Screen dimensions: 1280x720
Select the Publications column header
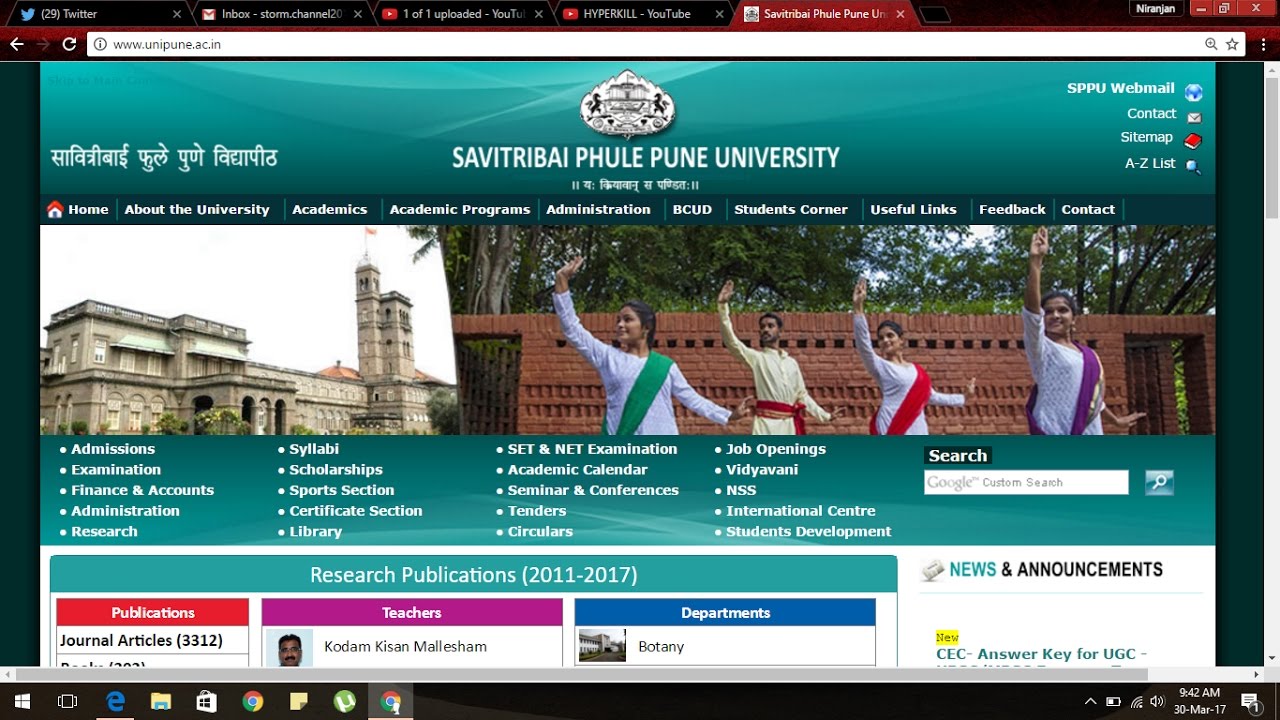click(x=152, y=612)
